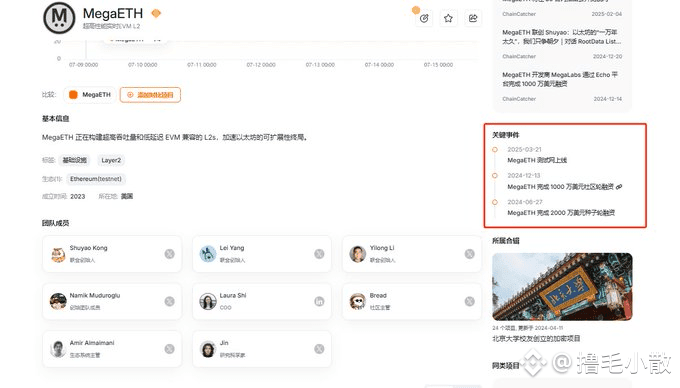Select the Ethereum(testnet) ecosystem tag

coord(96,179)
